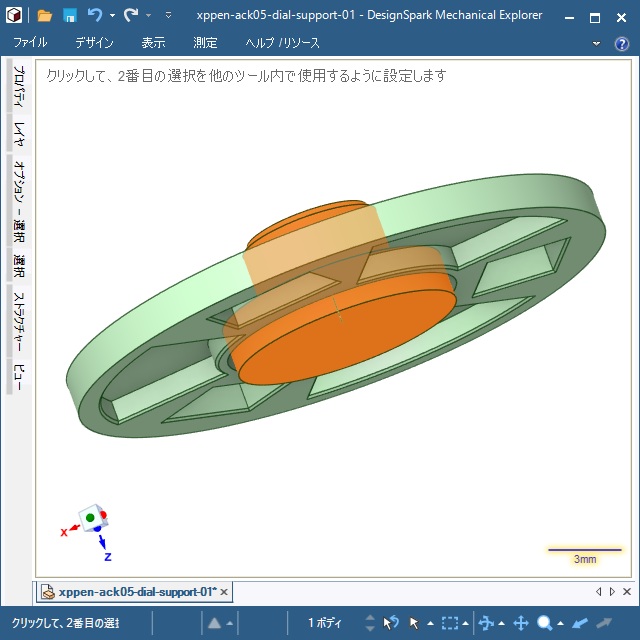
Task: Open the Quick Access Toolbar customize dropdown
Action: tap(168, 16)
